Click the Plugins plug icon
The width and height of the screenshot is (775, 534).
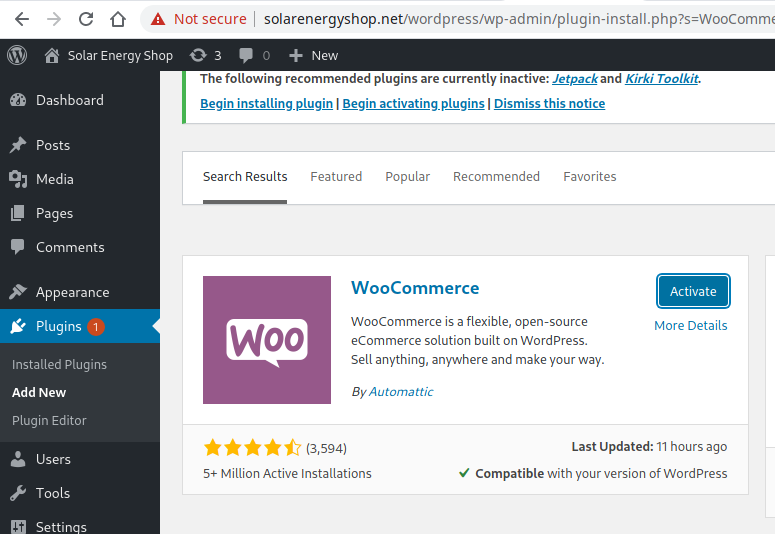pyautogui.click(x=18, y=326)
